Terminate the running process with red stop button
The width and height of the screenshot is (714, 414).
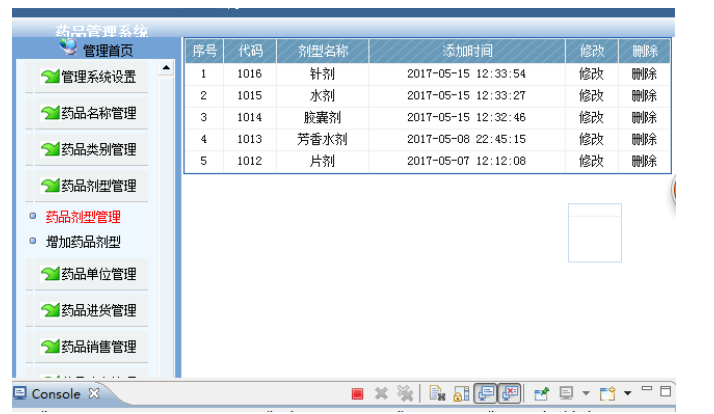[357, 394]
